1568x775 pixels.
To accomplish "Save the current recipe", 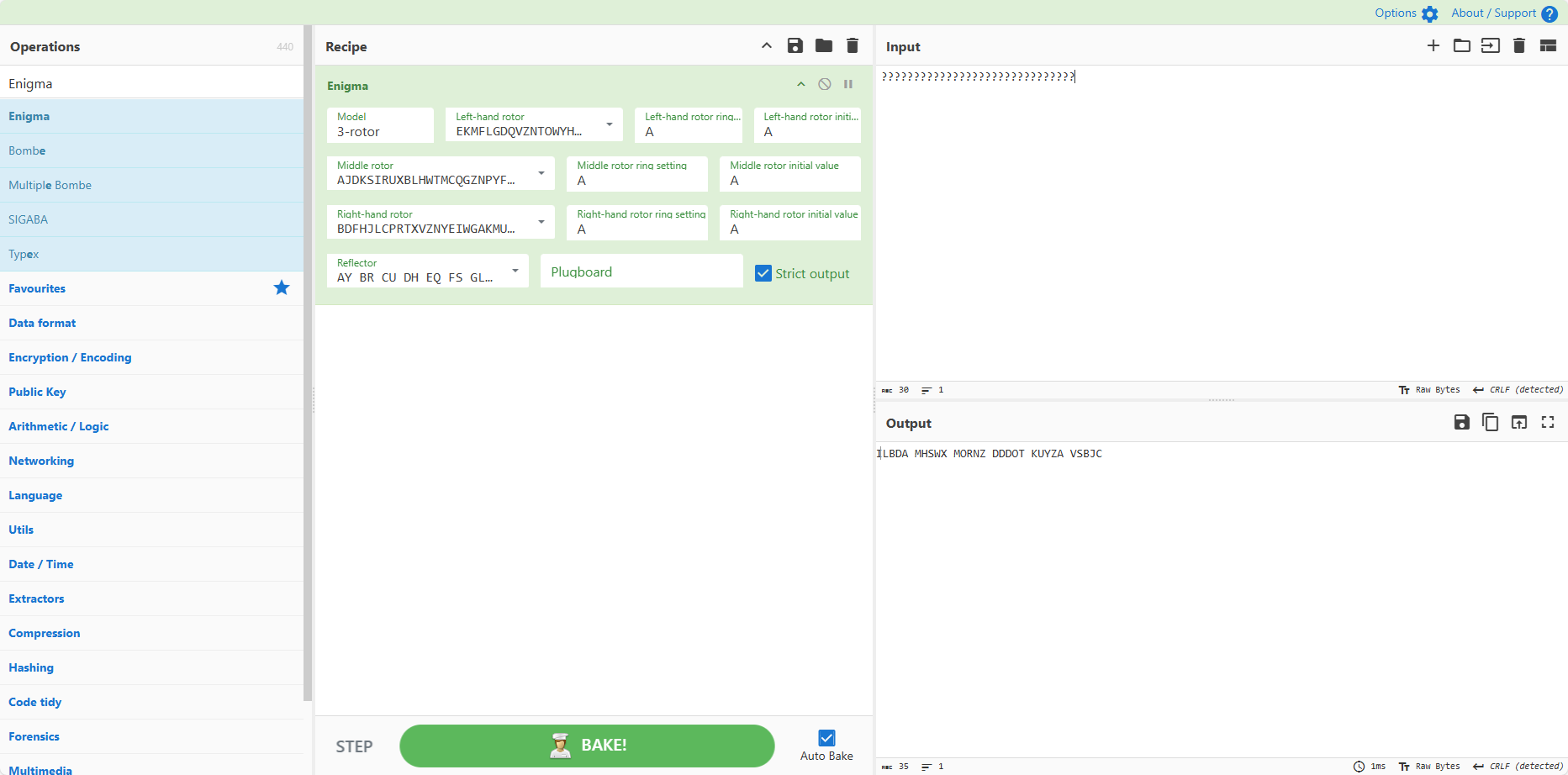I will coord(795,46).
